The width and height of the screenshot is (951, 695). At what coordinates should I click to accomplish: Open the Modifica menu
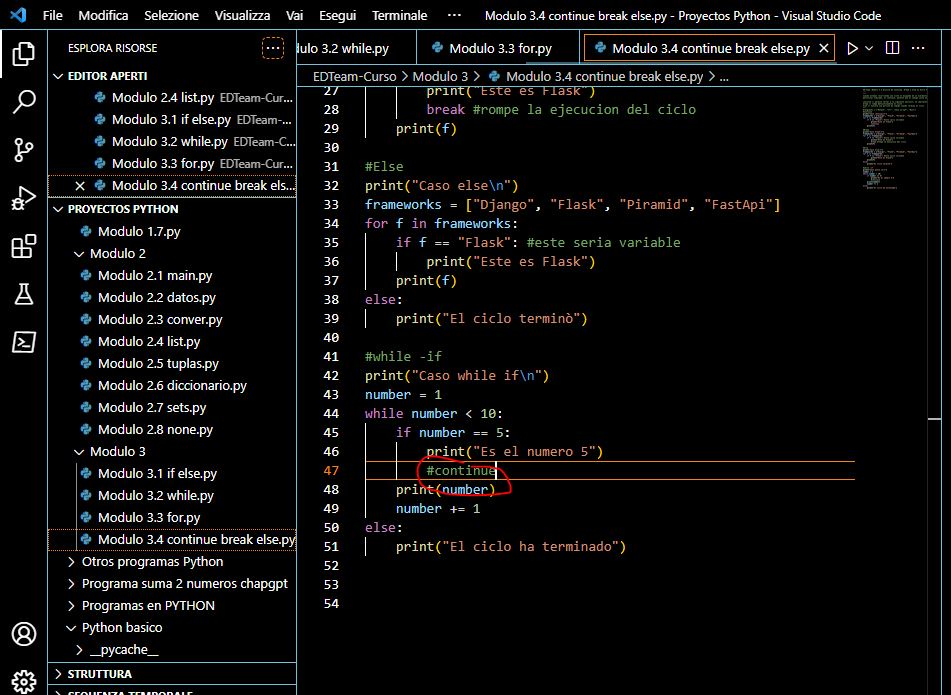103,15
